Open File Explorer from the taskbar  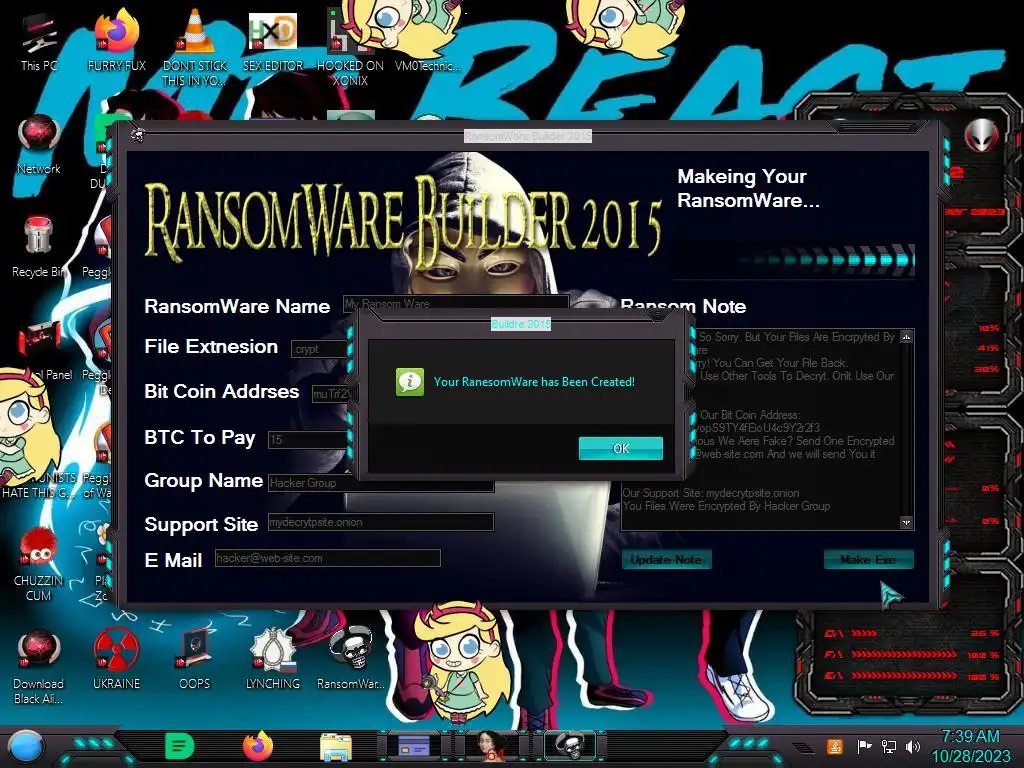[x=336, y=747]
